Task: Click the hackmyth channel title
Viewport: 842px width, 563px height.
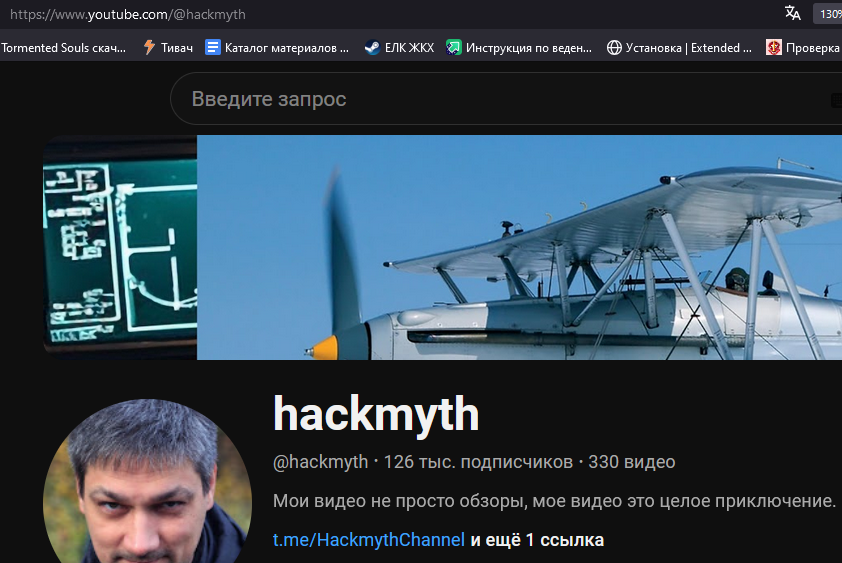Action: (376, 414)
